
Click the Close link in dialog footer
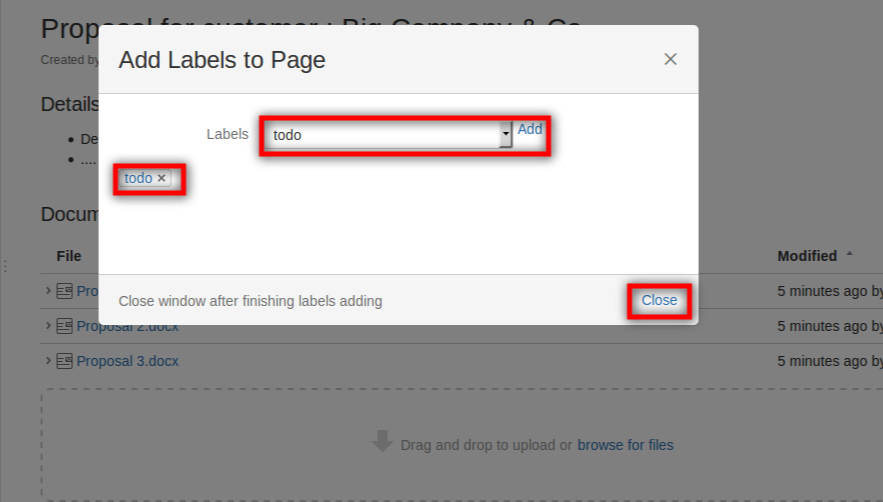659,300
